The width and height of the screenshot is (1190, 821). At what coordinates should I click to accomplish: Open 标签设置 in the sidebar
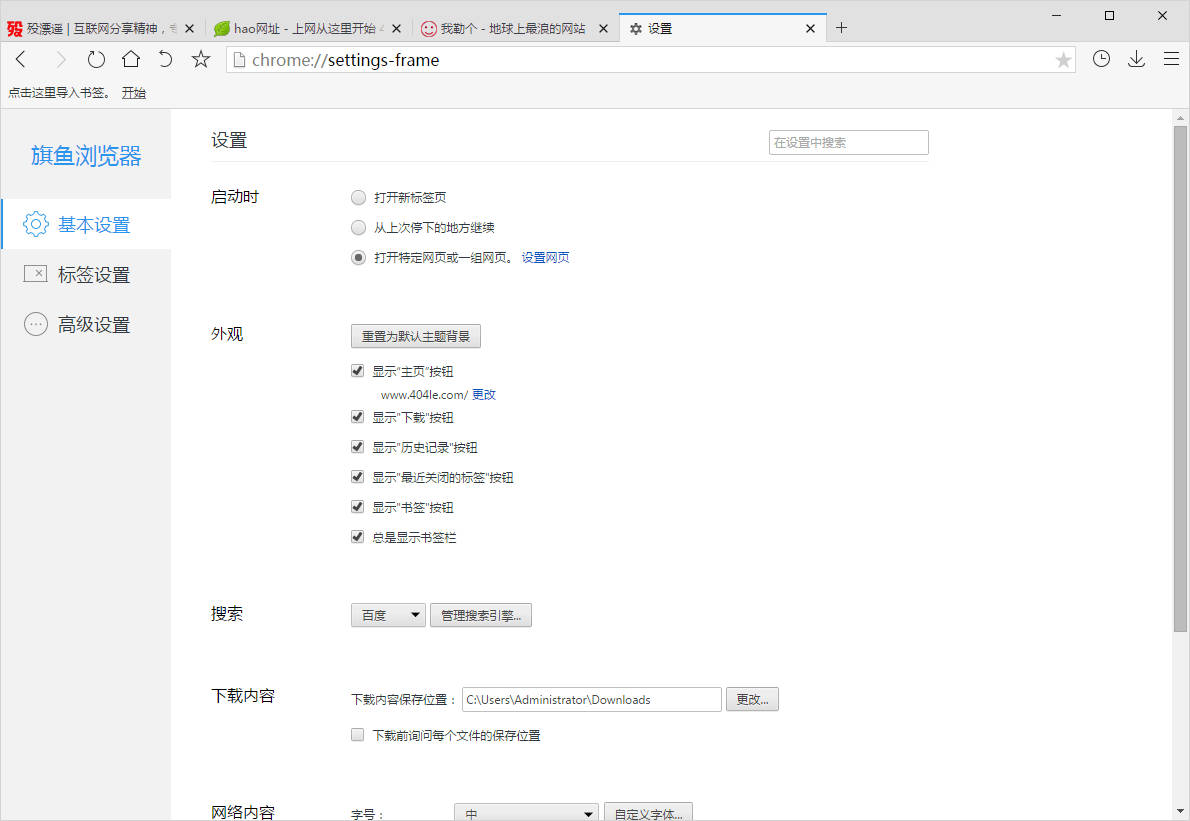[x=87, y=275]
